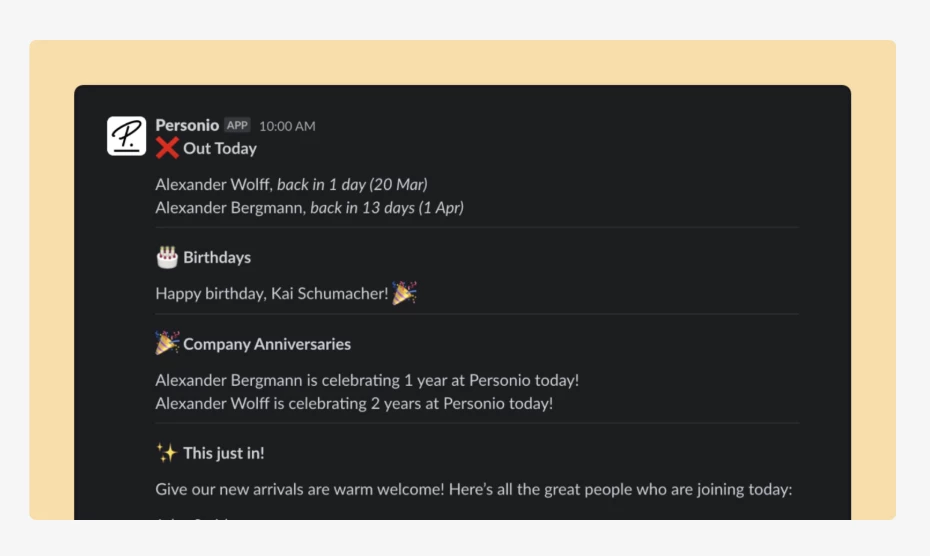The width and height of the screenshot is (930, 556).
Task: Click party popper beside Company Anniversaries
Action: coord(167,343)
